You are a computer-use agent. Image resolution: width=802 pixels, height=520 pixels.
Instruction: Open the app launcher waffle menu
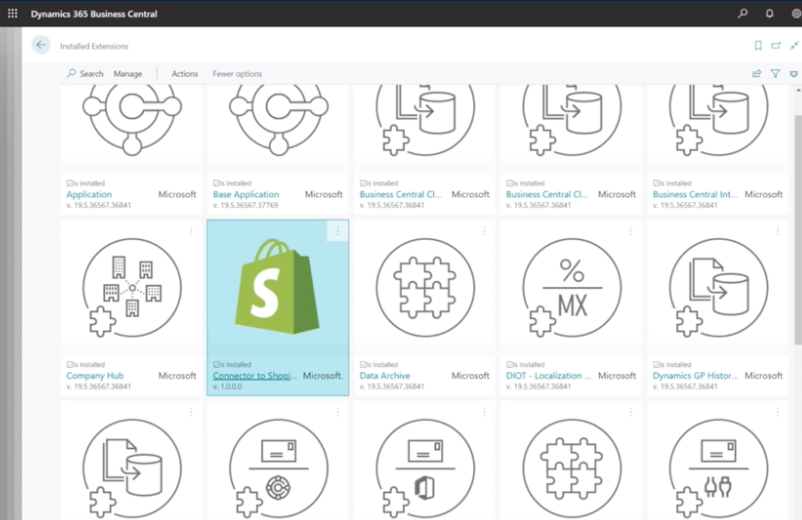click(x=13, y=13)
